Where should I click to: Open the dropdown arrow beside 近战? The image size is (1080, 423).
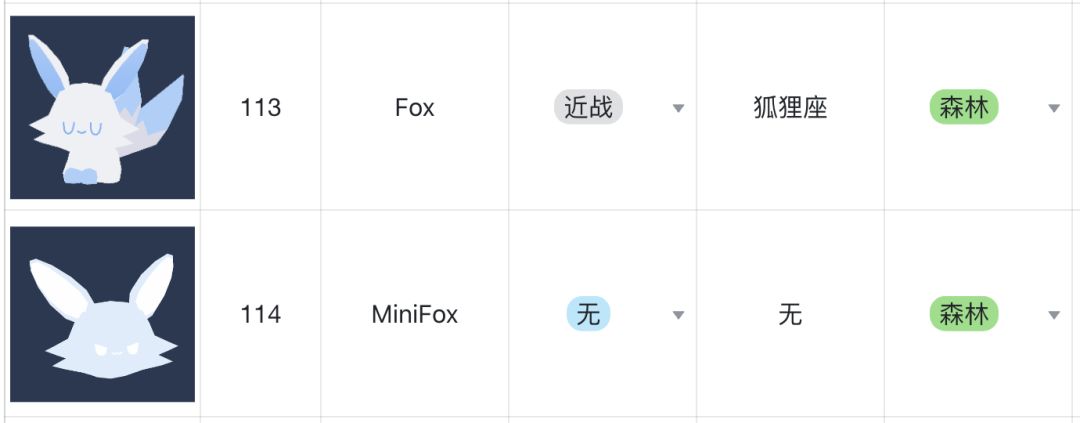click(678, 108)
